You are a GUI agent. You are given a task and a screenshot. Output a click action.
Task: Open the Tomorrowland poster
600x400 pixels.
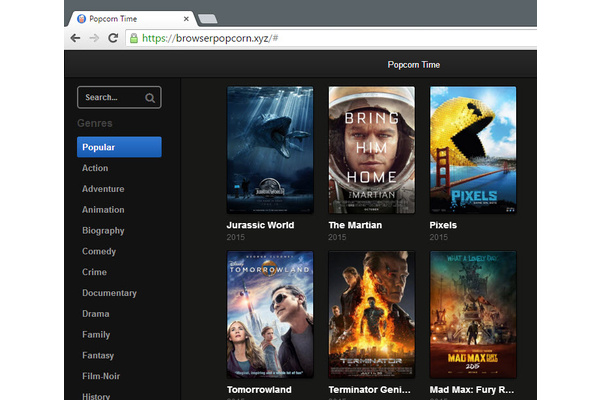coord(270,315)
